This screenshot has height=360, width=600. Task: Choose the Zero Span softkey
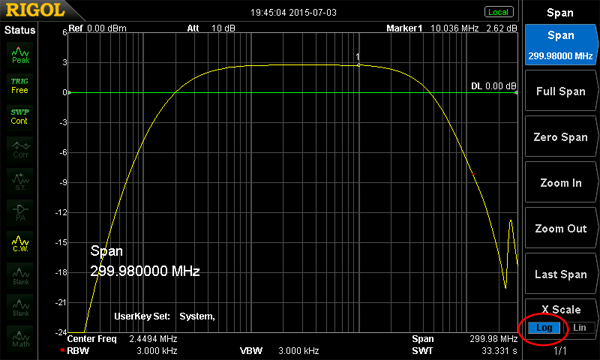561,137
